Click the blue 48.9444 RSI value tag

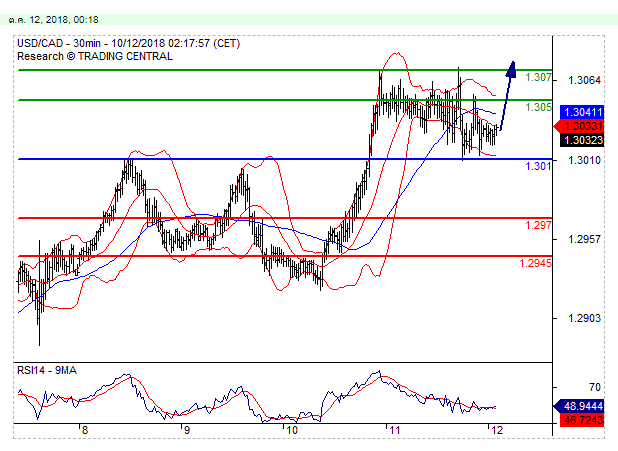579,406
